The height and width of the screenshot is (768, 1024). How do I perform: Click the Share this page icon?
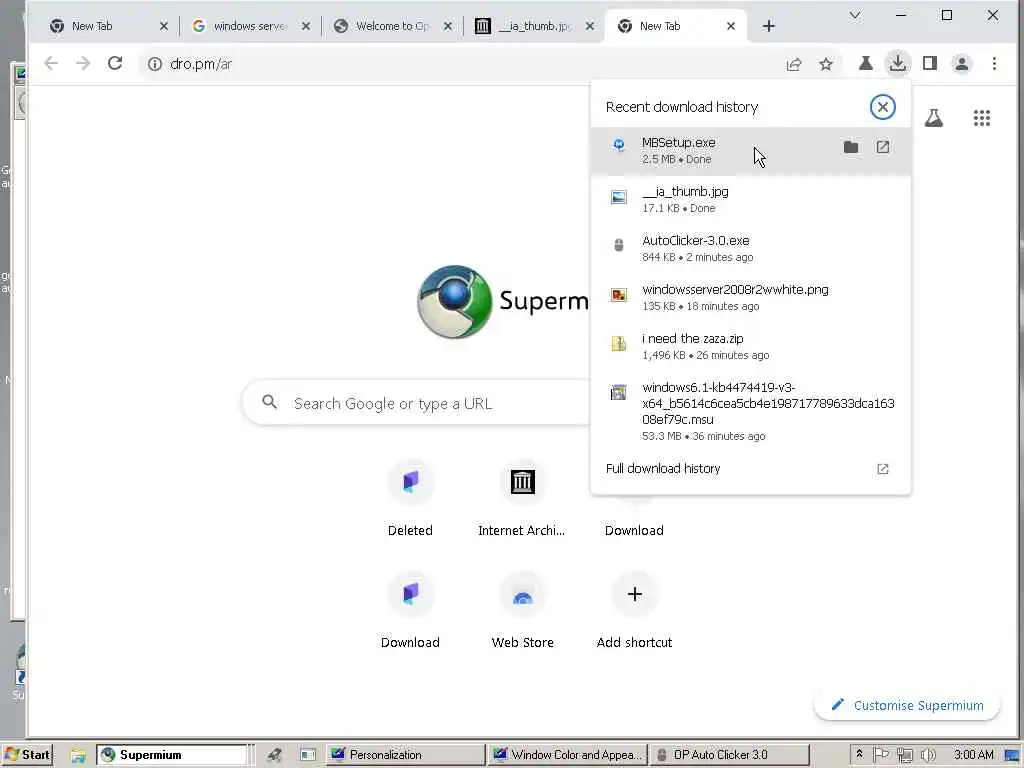click(x=794, y=64)
